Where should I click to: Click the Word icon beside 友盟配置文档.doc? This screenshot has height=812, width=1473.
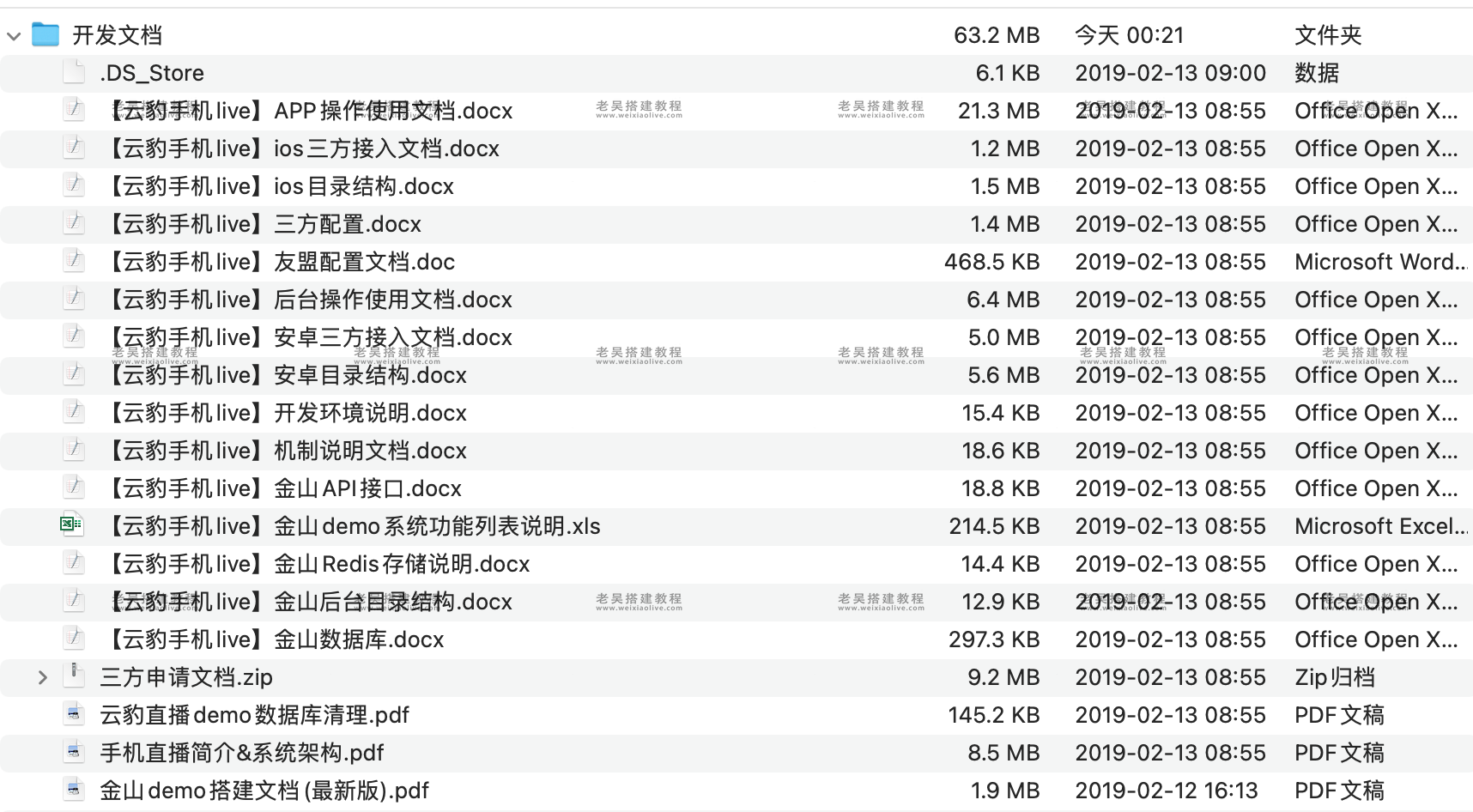click(x=73, y=262)
